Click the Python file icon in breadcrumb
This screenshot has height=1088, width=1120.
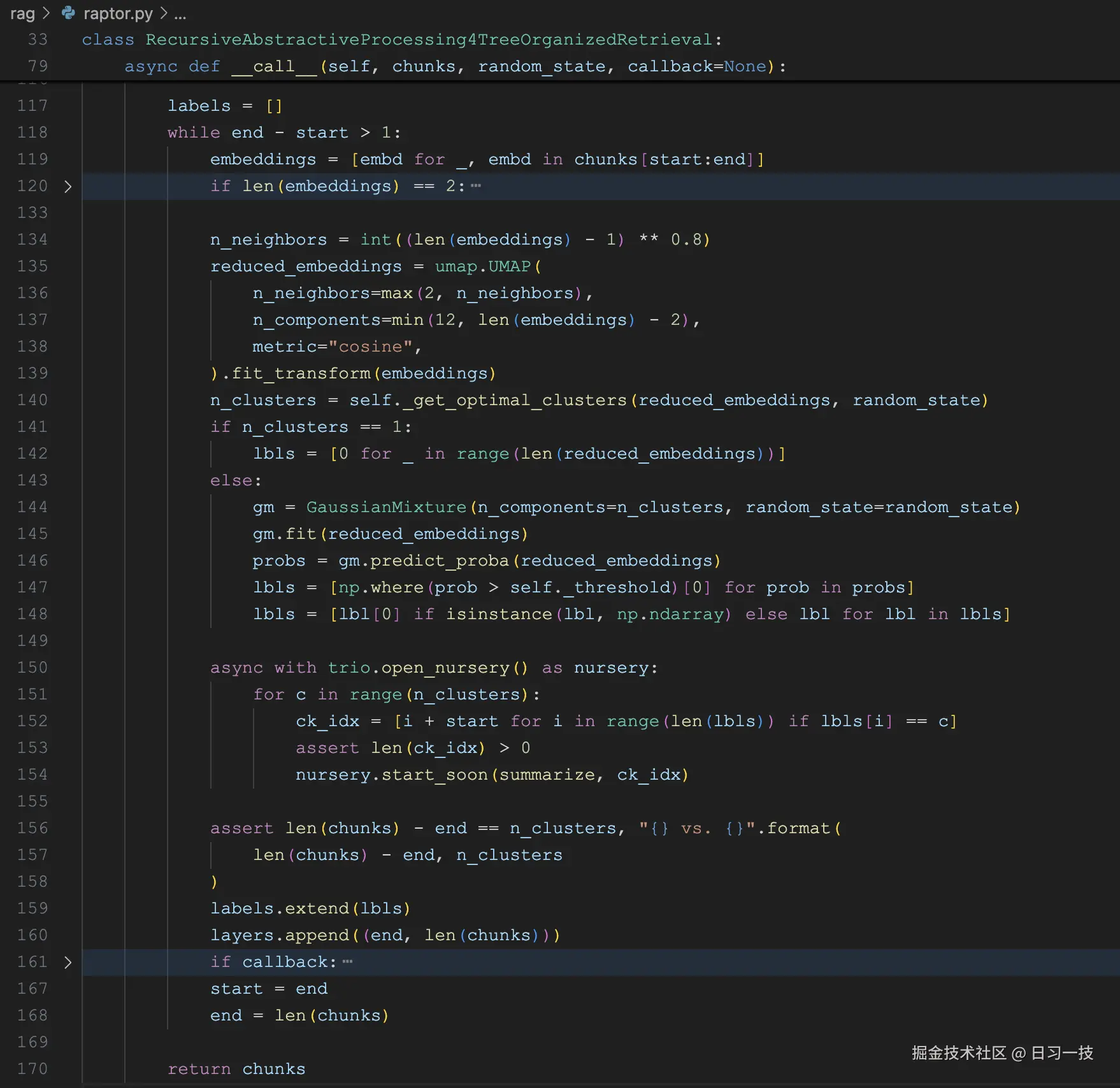[68, 13]
